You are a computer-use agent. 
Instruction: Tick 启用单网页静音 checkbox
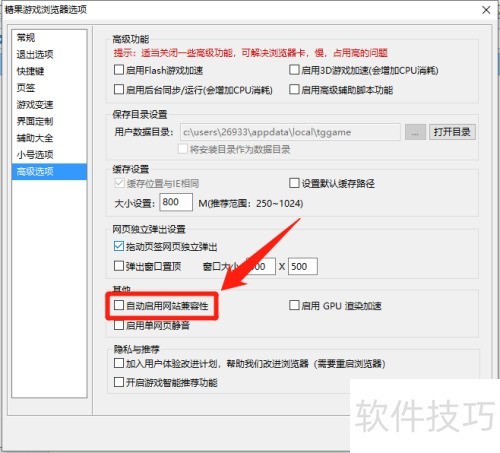(x=119, y=325)
